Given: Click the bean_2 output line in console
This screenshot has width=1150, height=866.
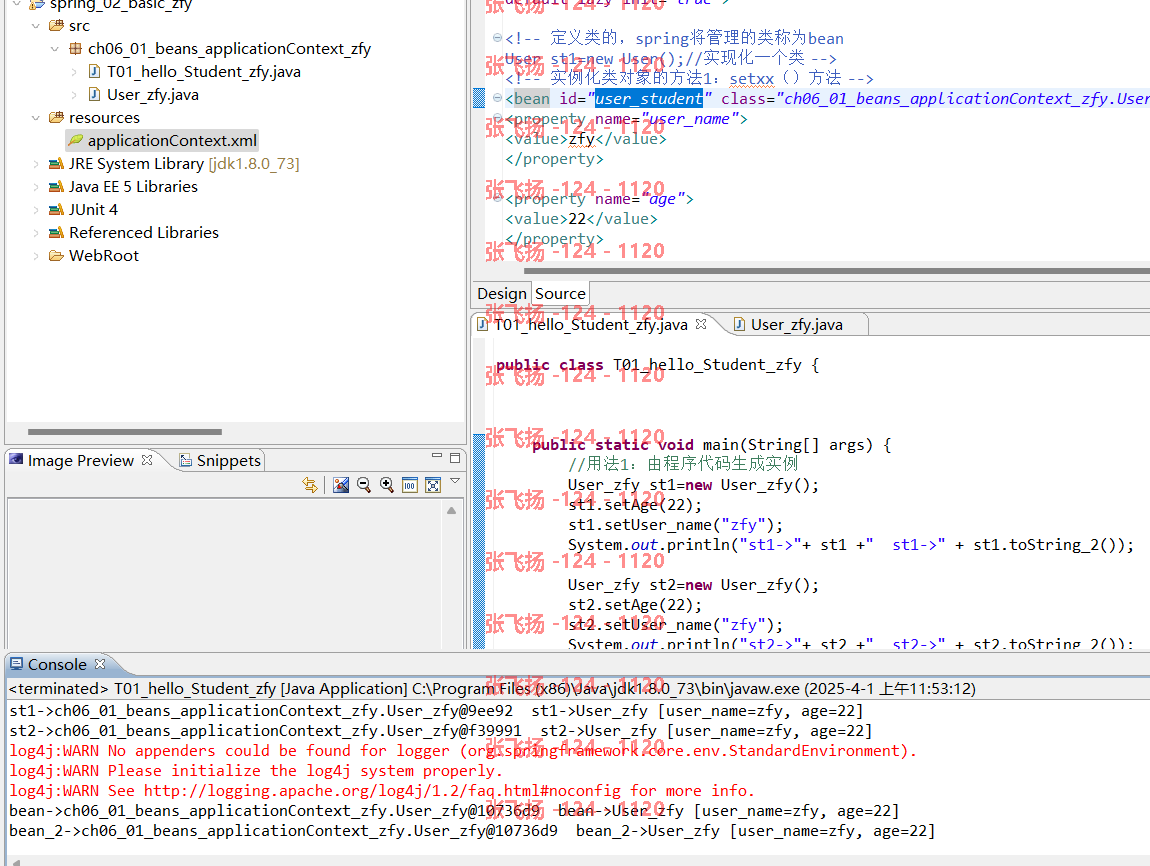Looking at the screenshot, I should tap(472, 831).
